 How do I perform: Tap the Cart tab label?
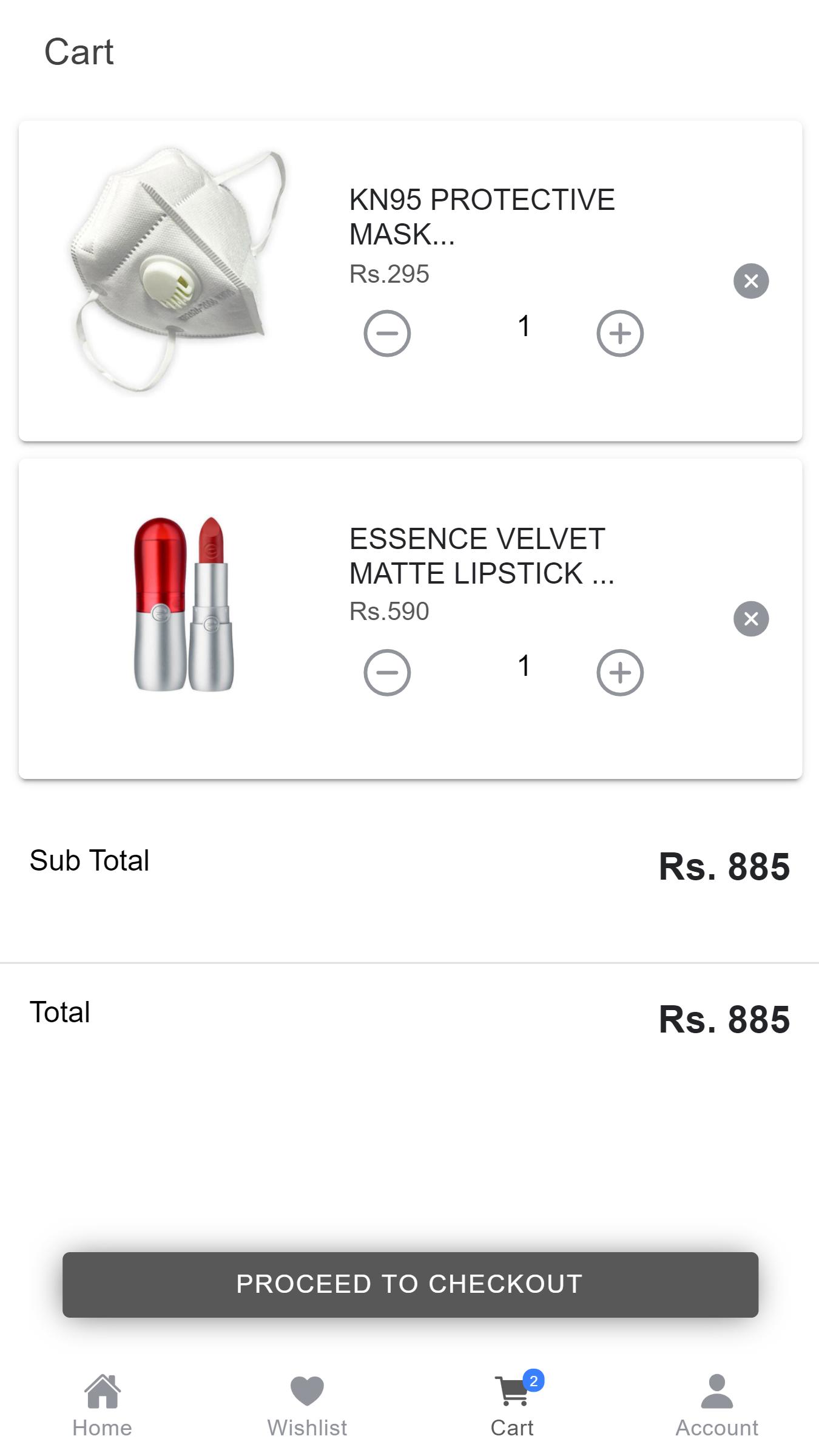point(512,1428)
